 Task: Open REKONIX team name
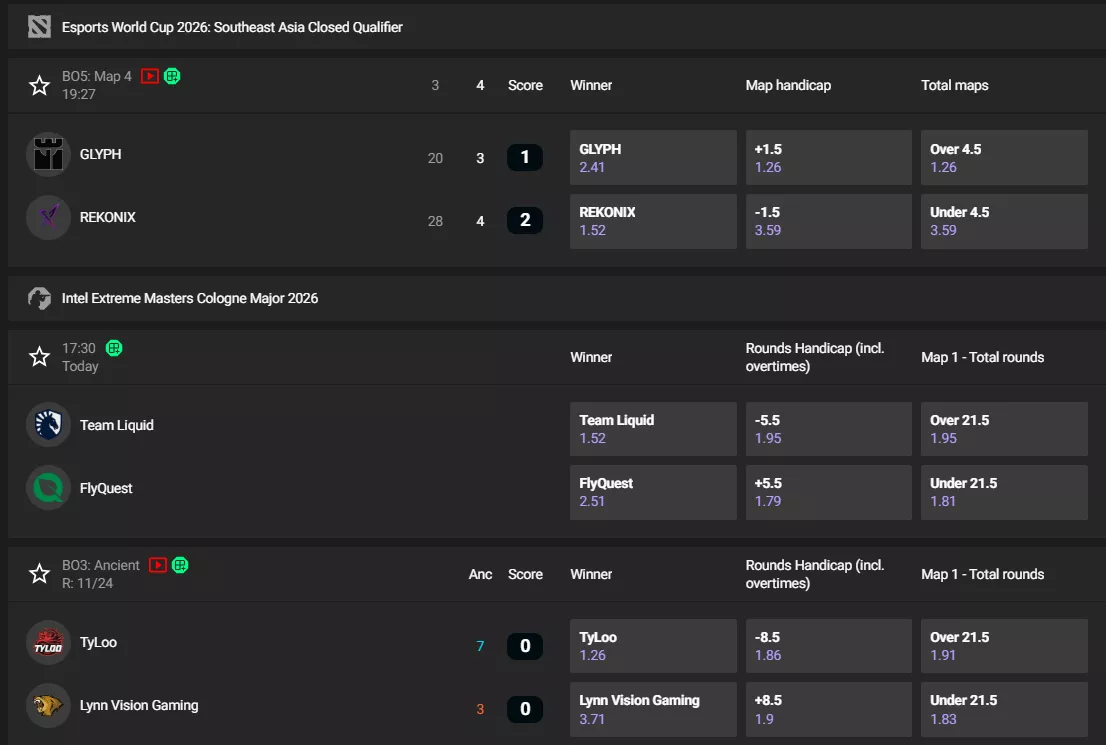[x=107, y=217]
